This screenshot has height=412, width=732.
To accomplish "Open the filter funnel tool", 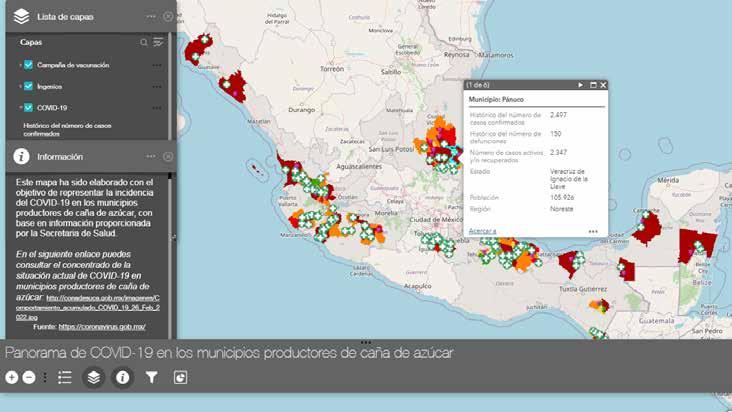I will (151, 377).
